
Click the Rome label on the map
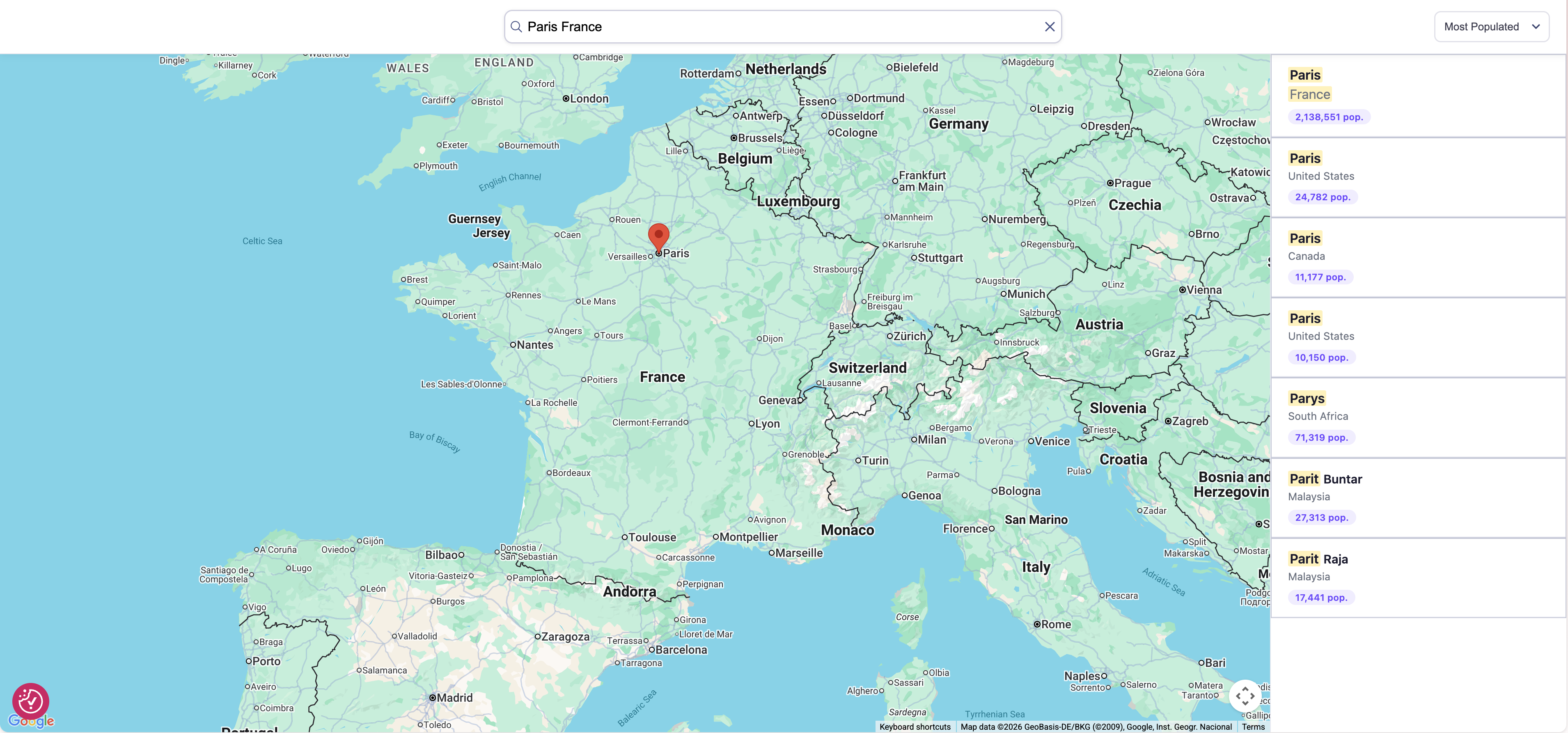(x=1056, y=624)
